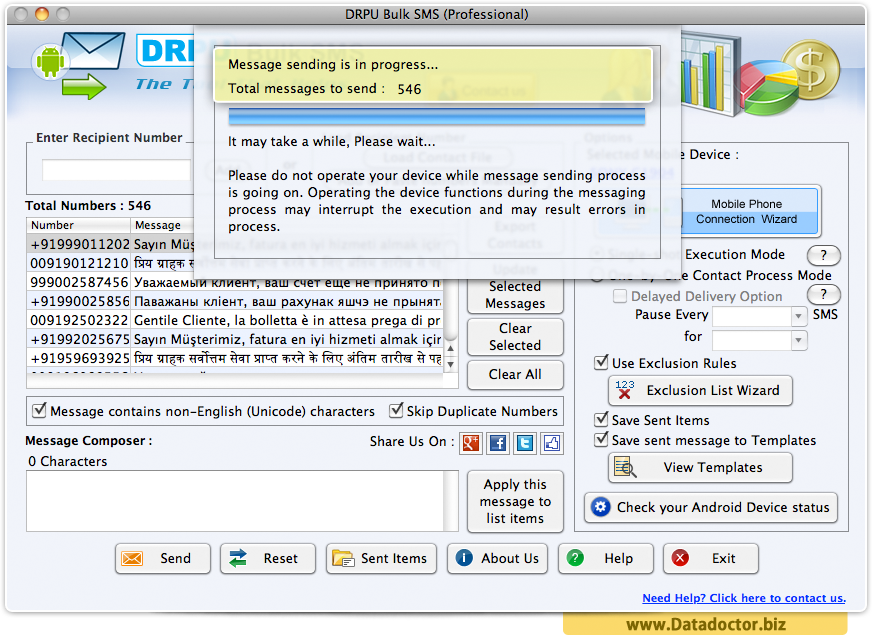Click Clear Selected button
The width and height of the screenshot is (872, 635).
[515, 337]
